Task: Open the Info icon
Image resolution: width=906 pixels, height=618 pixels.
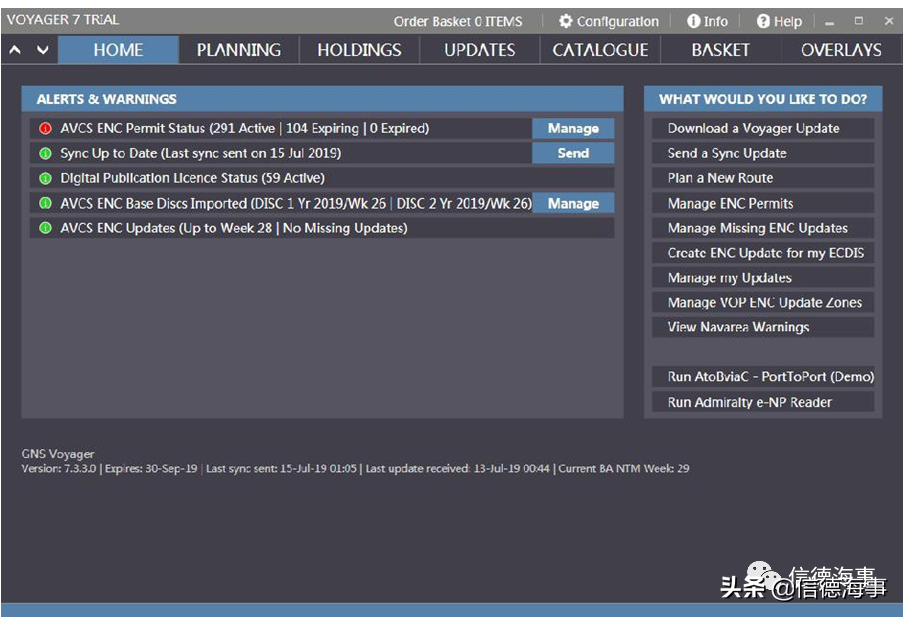Action: point(693,21)
